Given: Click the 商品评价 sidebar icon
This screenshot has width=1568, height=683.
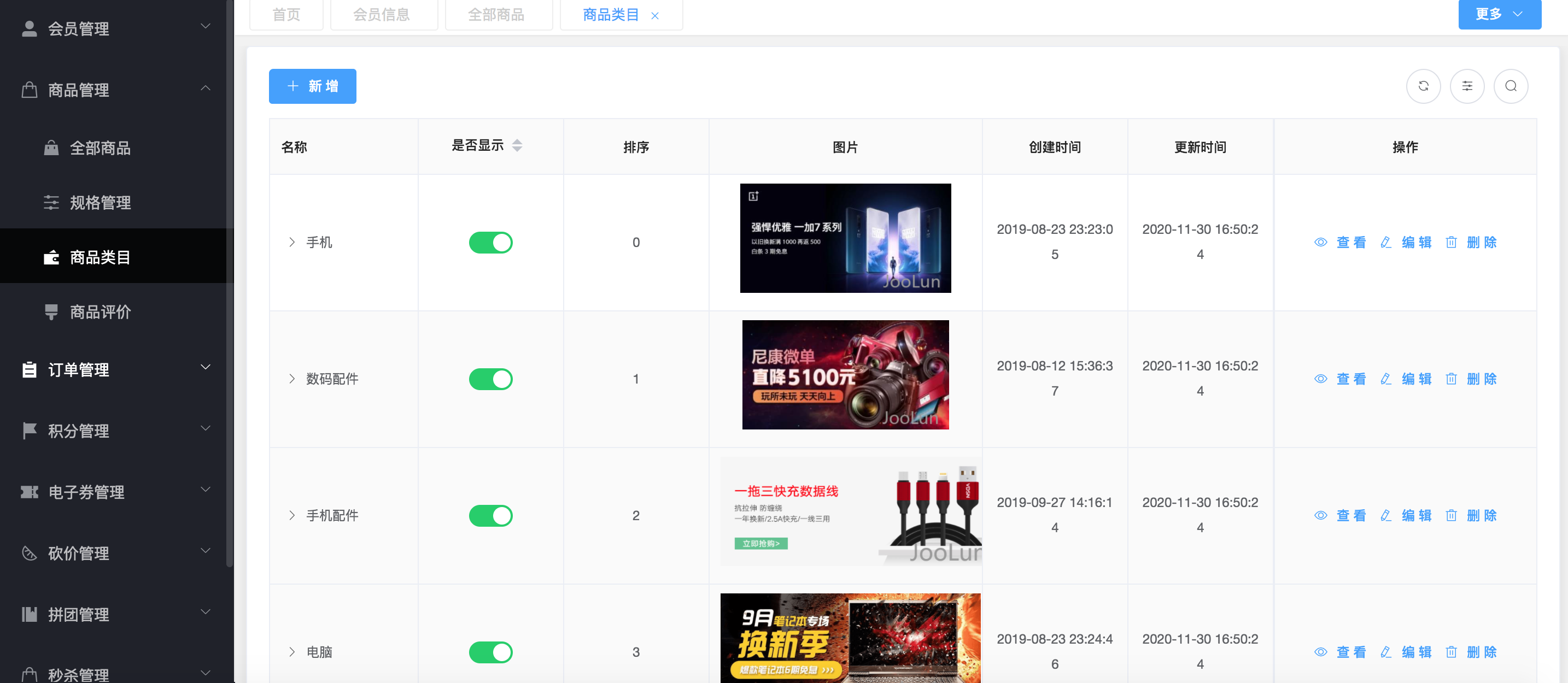Looking at the screenshot, I should [51, 312].
